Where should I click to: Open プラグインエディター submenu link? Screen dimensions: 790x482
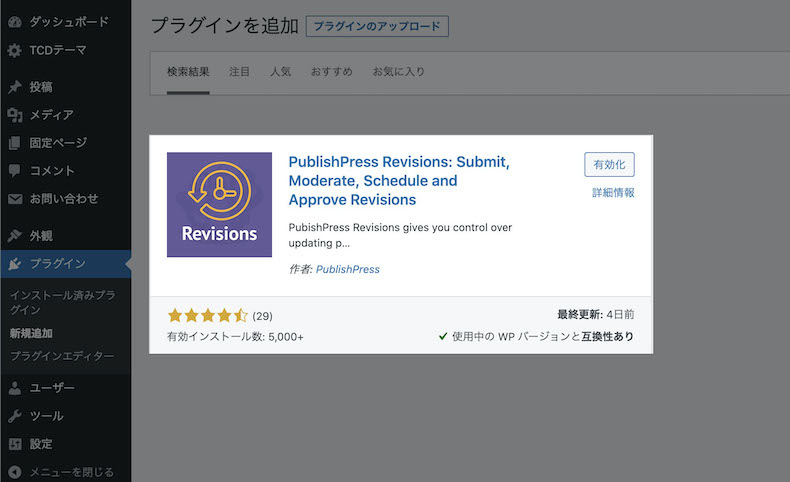pos(62,356)
